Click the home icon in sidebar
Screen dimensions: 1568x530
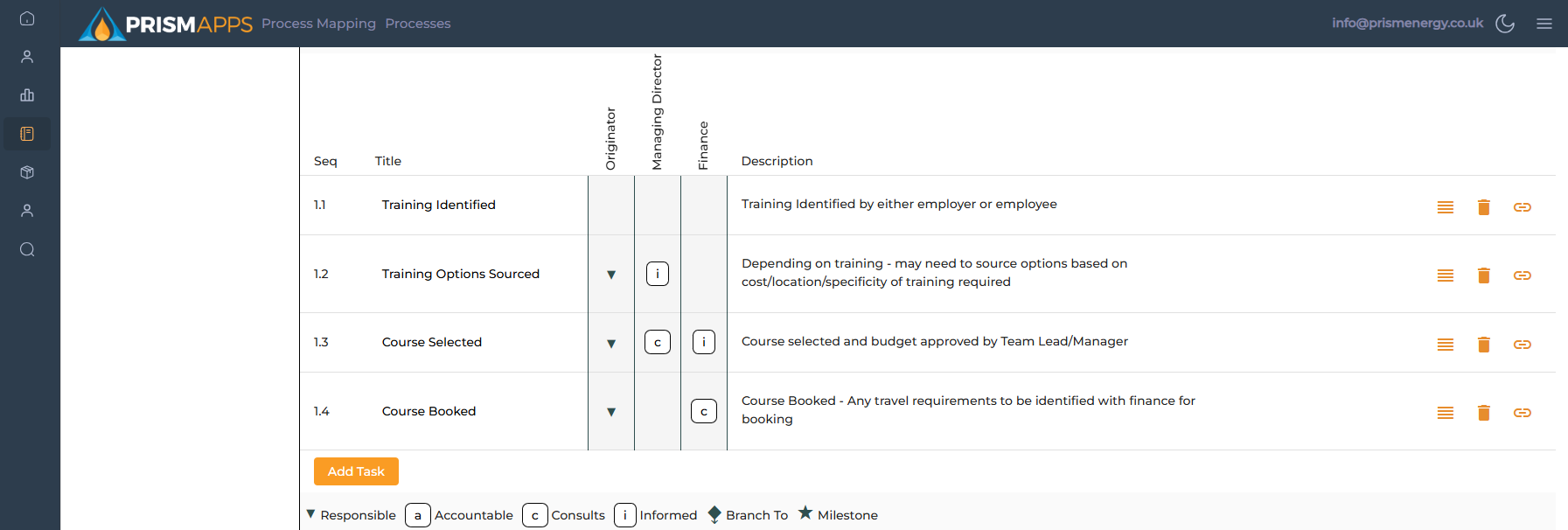click(x=27, y=18)
